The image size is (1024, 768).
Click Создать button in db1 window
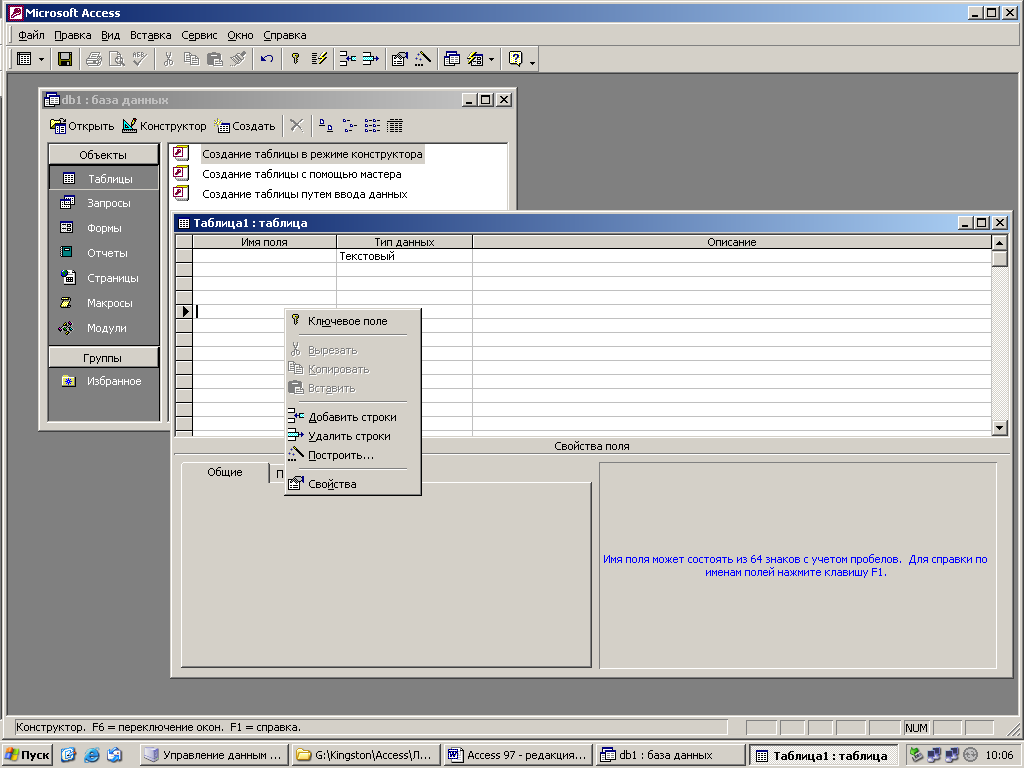pyautogui.click(x=246, y=126)
